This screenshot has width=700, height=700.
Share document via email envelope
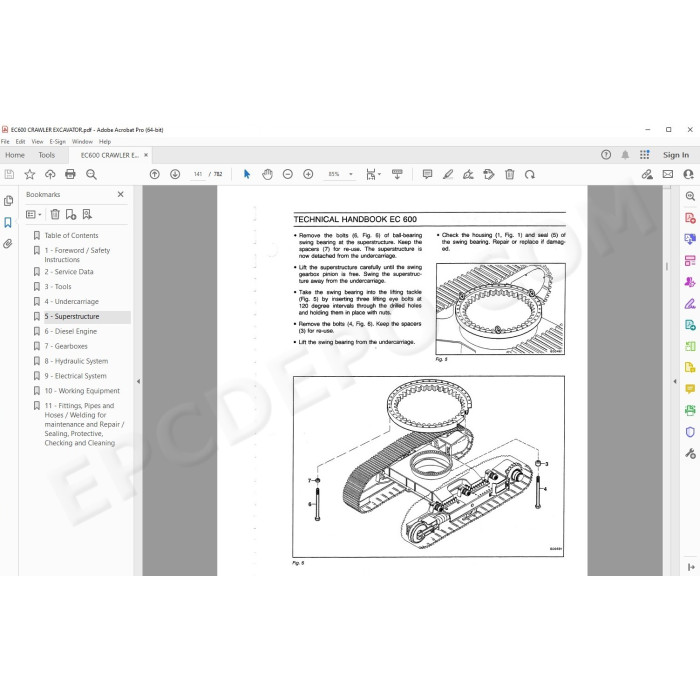tap(668, 174)
